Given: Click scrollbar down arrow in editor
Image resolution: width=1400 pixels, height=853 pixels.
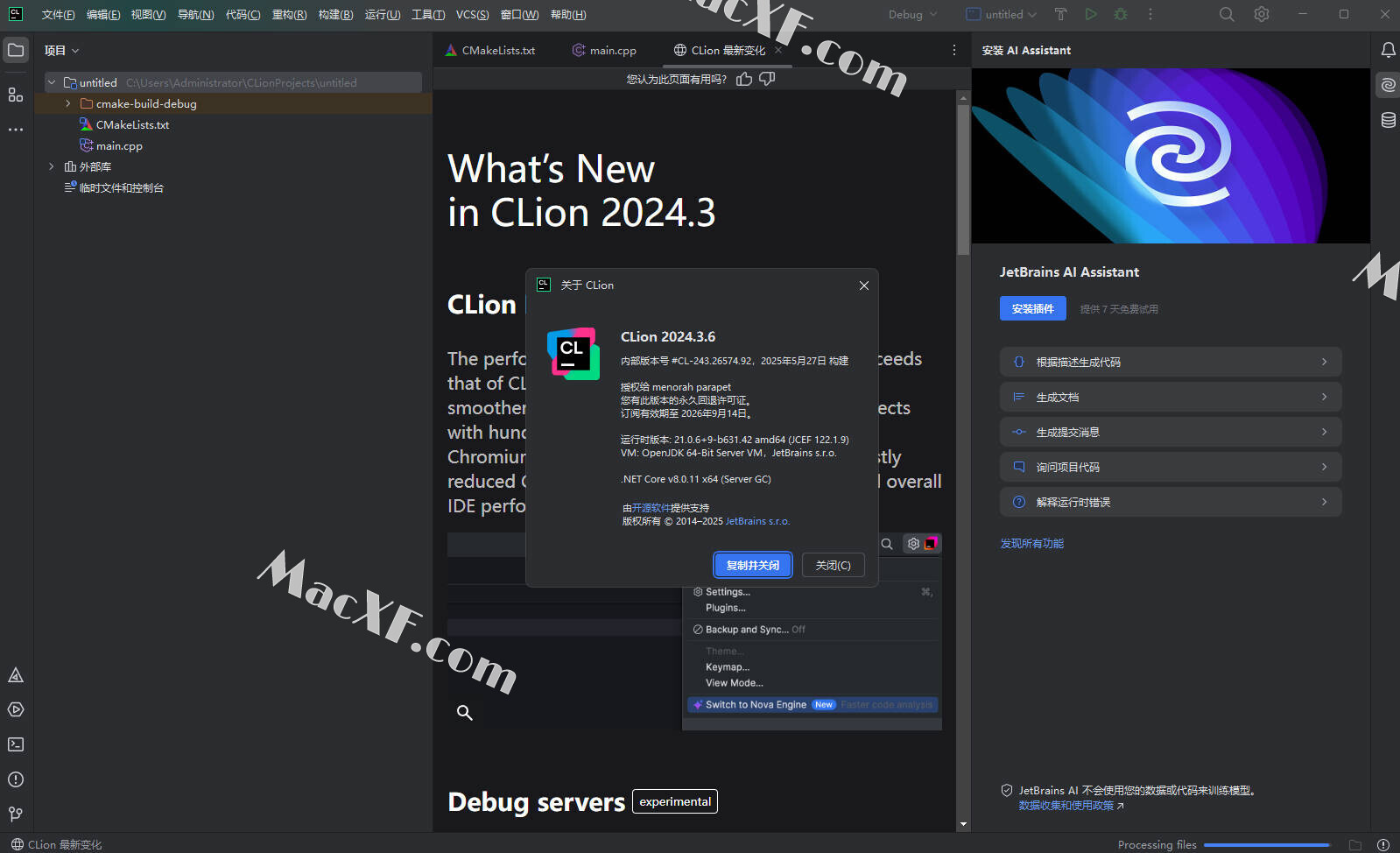Looking at the screenshot, I should pyautogui.click(x=963, y=824).
